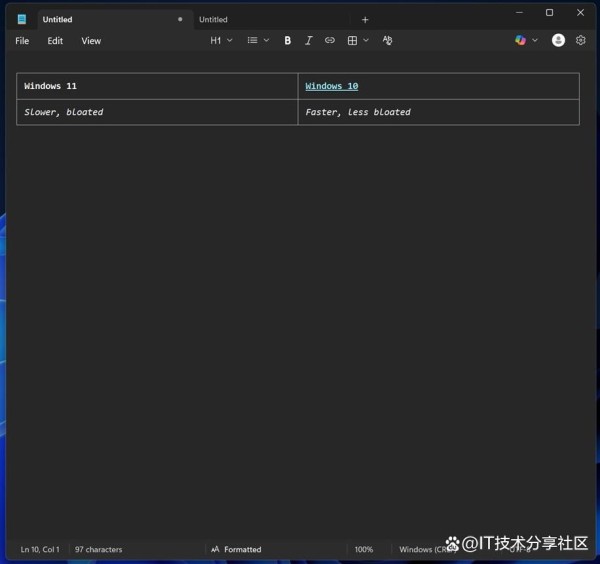Click the Windows 10 hyperlink in table
The height and width of the screenshot is (564, 600).
[332, 87]
